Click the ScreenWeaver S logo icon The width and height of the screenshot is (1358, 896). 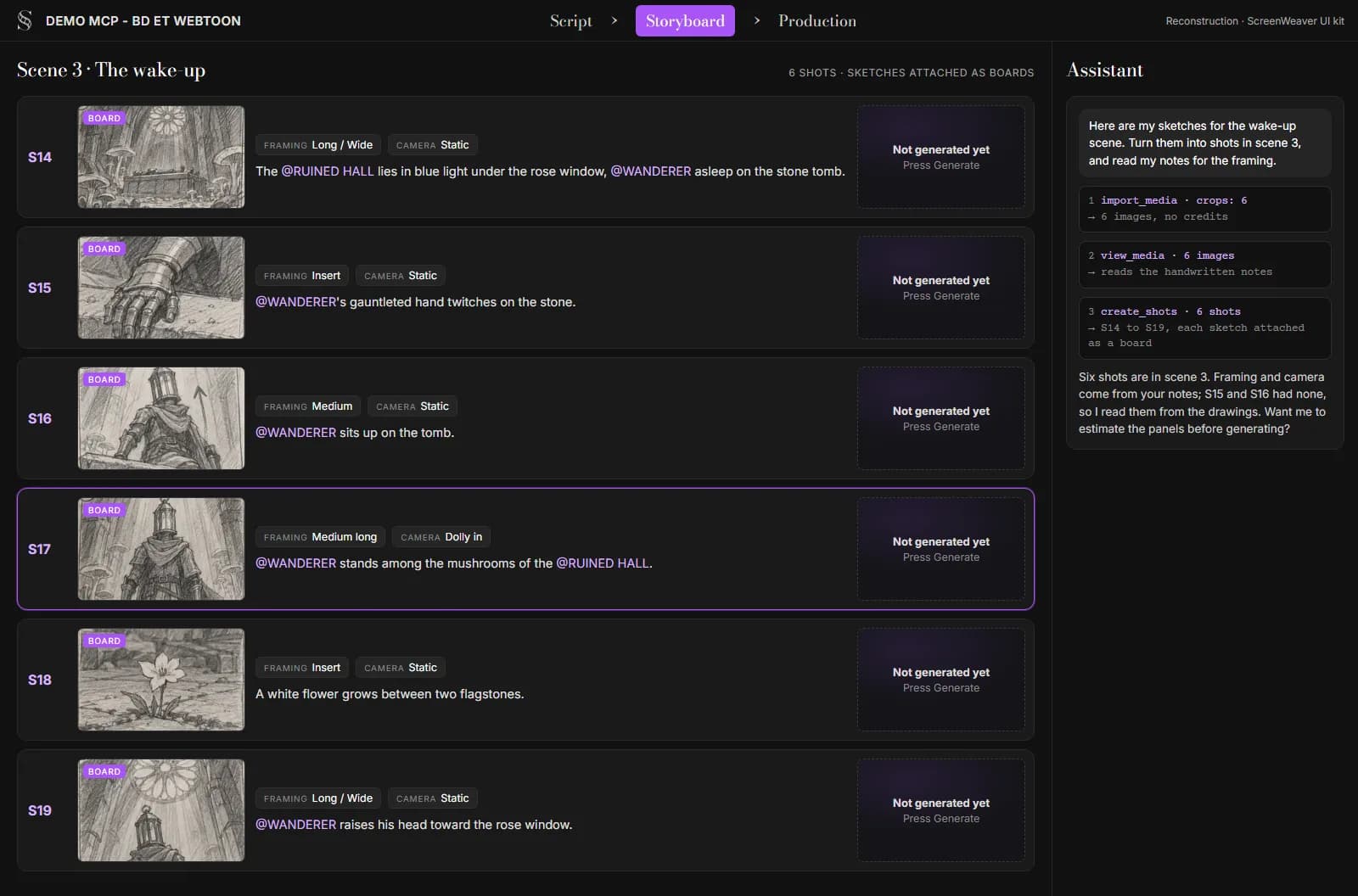pyautogui.click(x=25, y=20)
